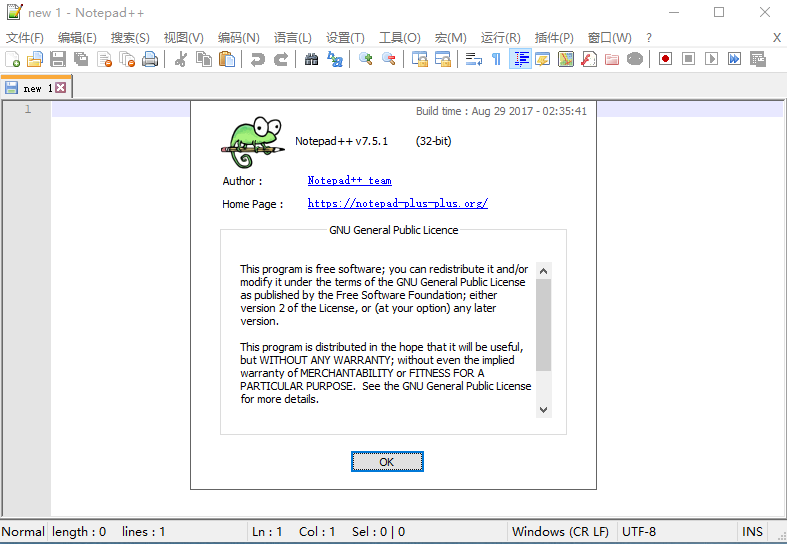Screen dimensions: 787x544
Task: Toggle the indent guide toolbar icon
Action: tap(520, 59)
